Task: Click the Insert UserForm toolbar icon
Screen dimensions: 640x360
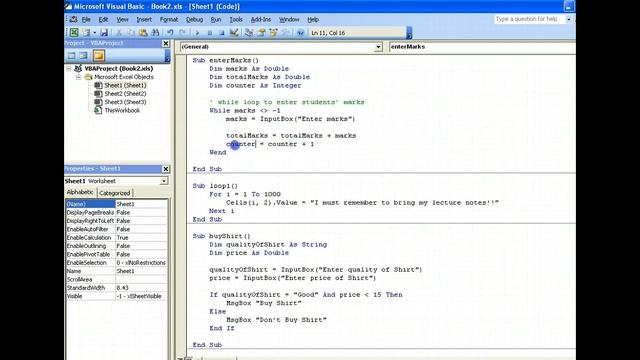Action: coord(86,33)
